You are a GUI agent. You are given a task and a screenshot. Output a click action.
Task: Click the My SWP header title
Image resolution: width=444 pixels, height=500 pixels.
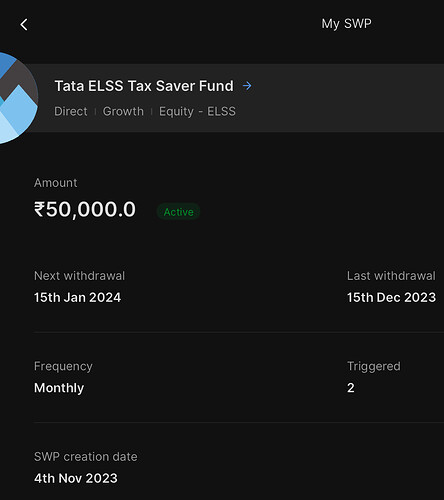(346, 24)
